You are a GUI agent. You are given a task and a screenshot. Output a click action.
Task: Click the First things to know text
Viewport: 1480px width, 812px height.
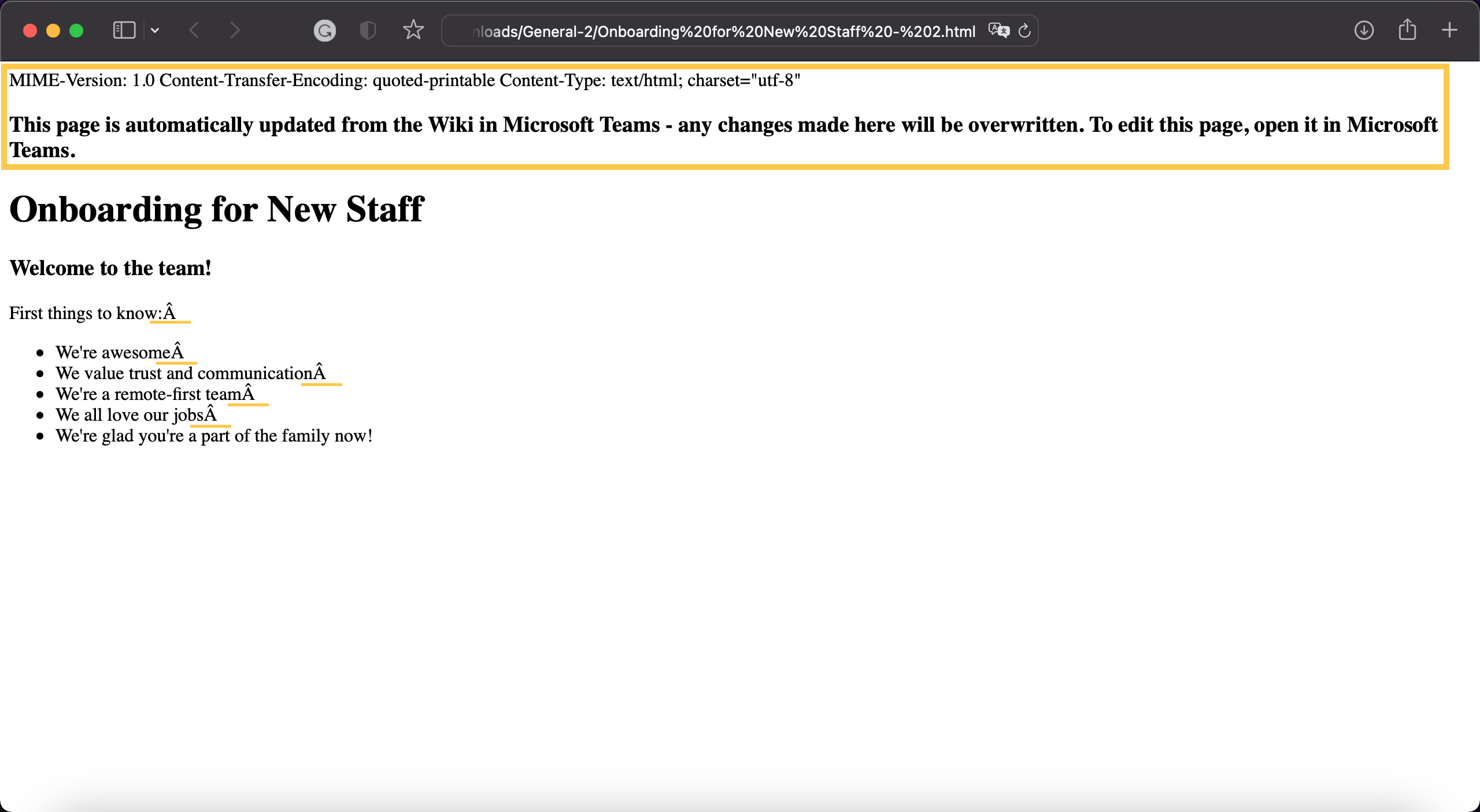click(x=84, y=313)
